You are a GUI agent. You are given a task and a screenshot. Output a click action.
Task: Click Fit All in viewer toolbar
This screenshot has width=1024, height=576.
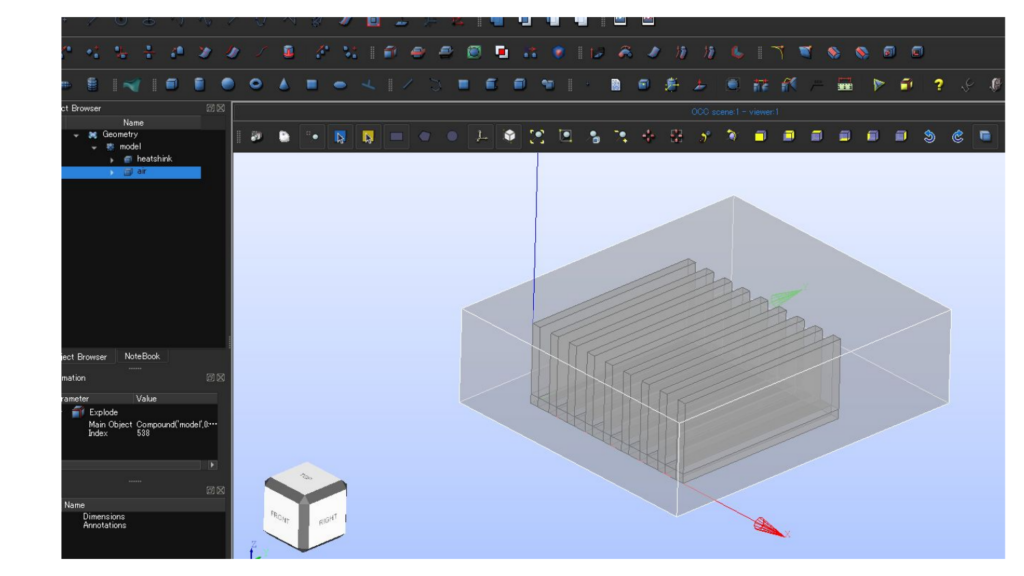(x=538, y=137)
